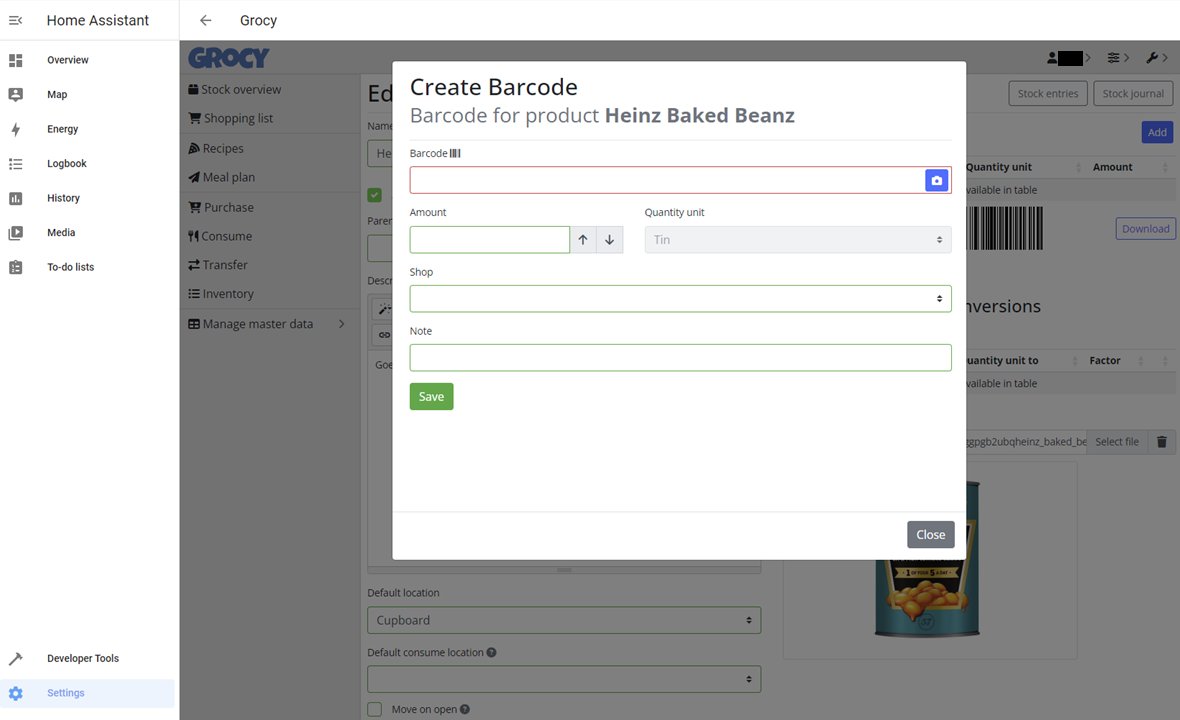Open Purchase in Grocy menu
1180x720 pixels.
(221, 208)
